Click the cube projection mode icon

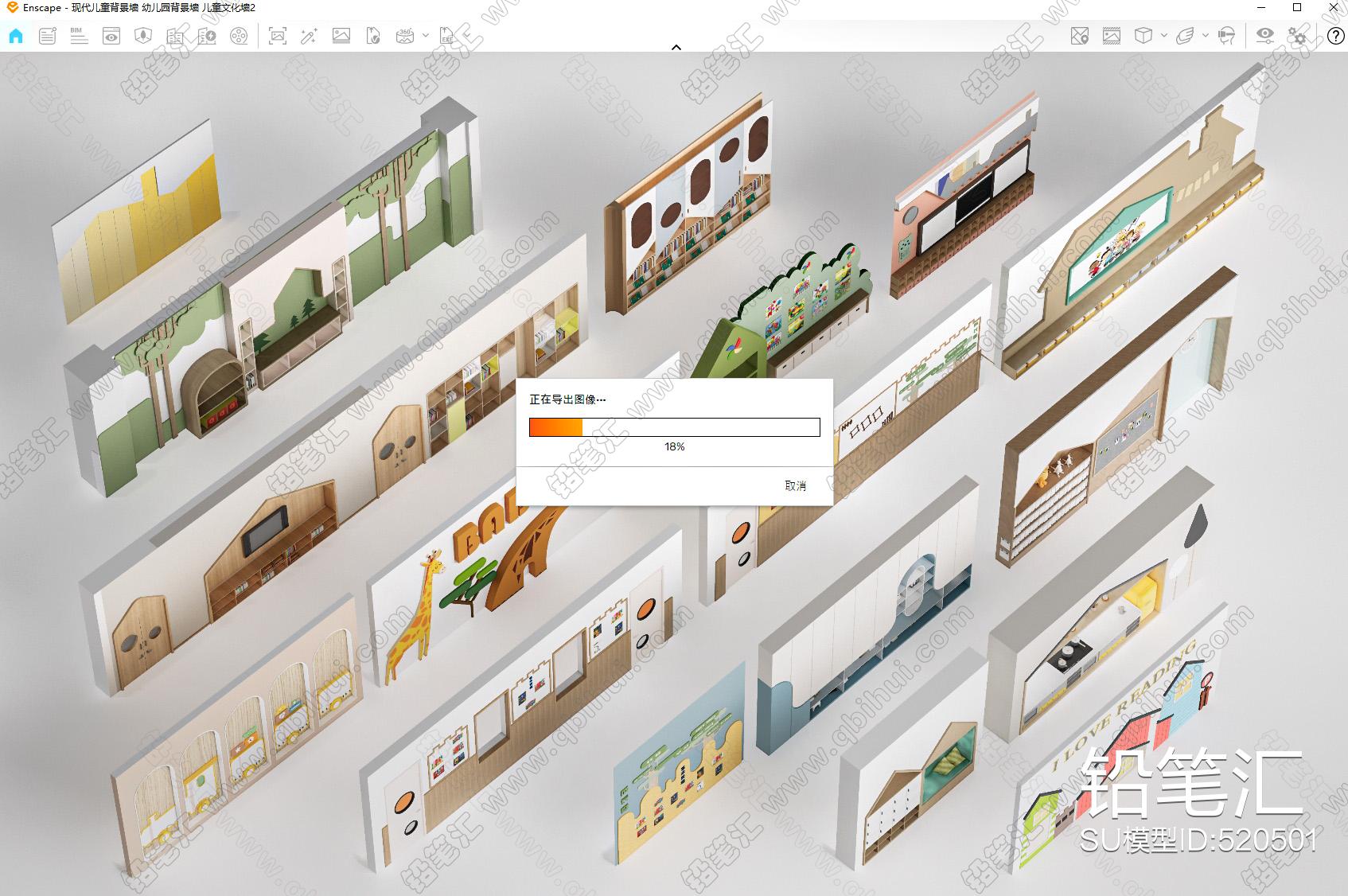(x=1143, y=36)
